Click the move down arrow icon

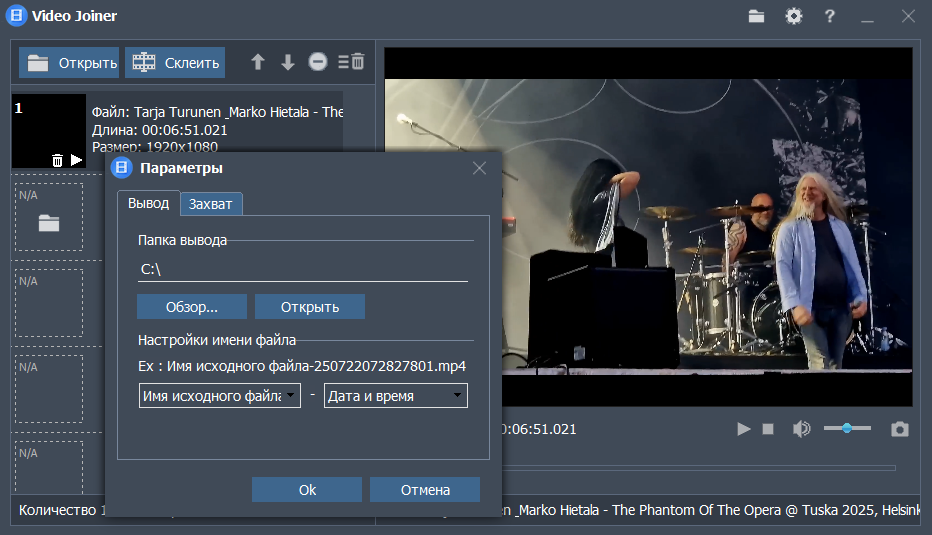(x=288, y=62)
